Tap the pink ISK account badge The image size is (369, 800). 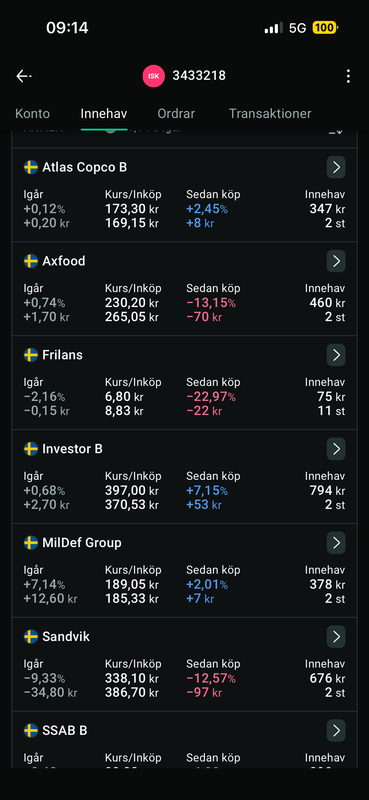point(154,77)
